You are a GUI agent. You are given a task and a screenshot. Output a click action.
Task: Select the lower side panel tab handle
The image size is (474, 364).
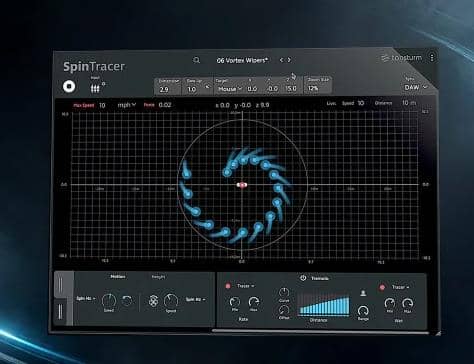tap(61, 312)
